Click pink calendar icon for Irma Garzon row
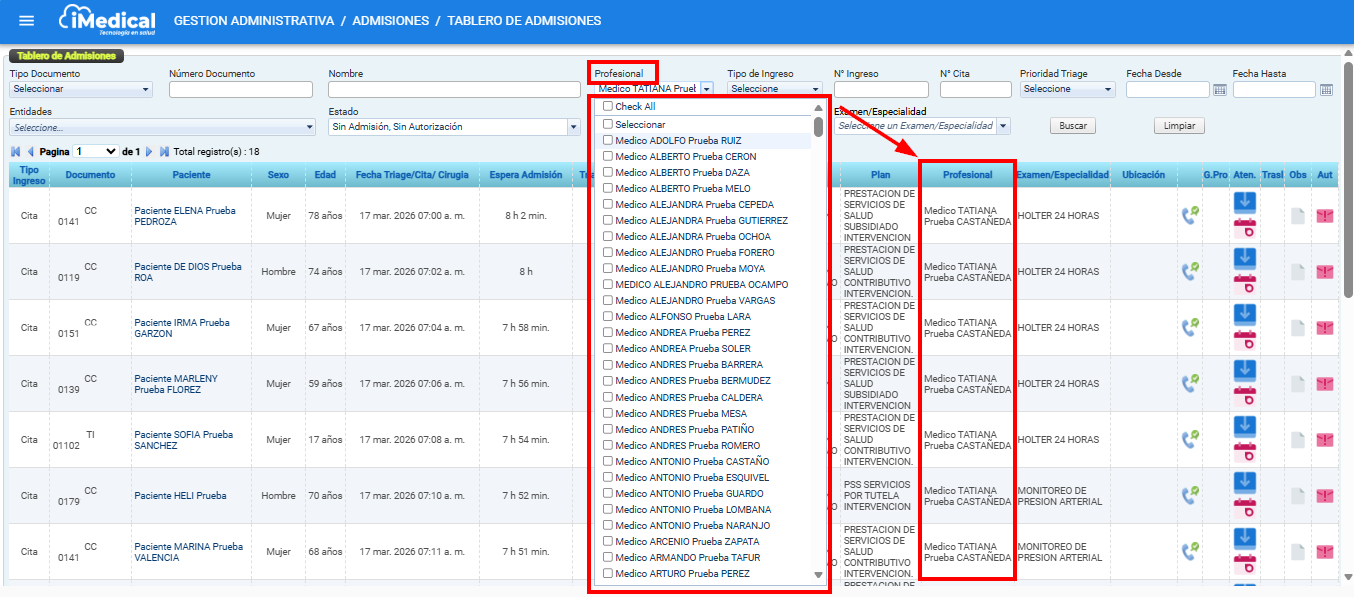 [1245, 339]
